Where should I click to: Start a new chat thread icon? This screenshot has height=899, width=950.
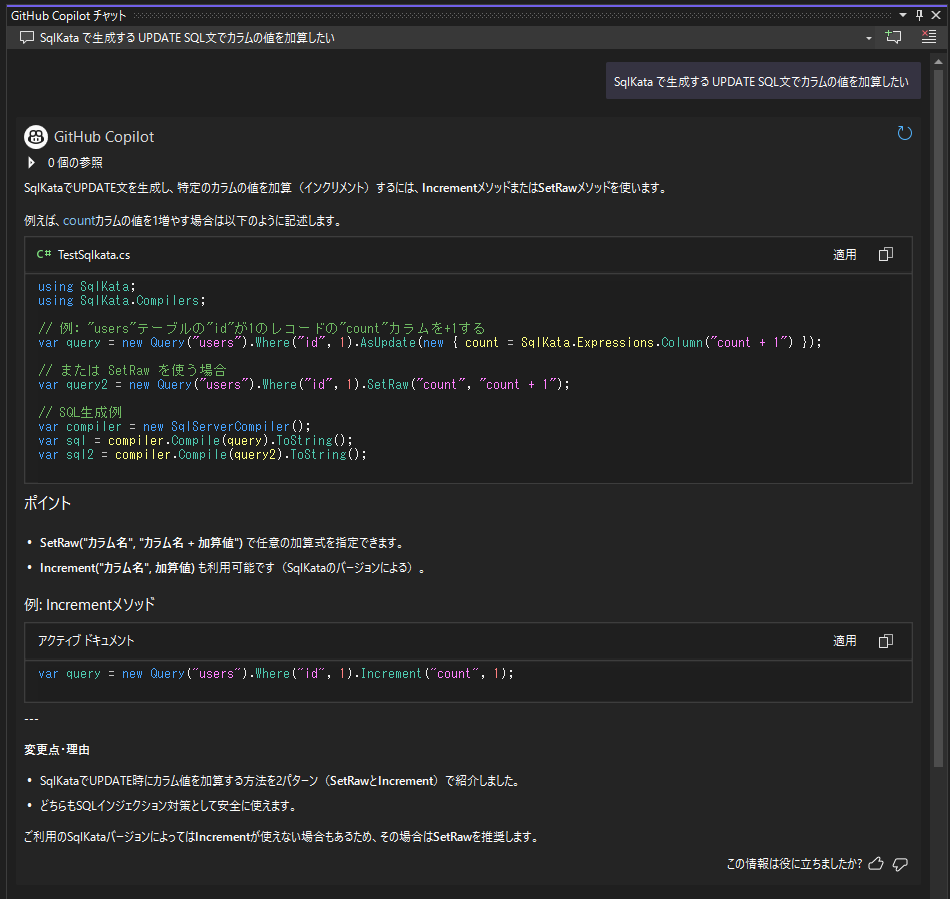(x=894, y=37)
